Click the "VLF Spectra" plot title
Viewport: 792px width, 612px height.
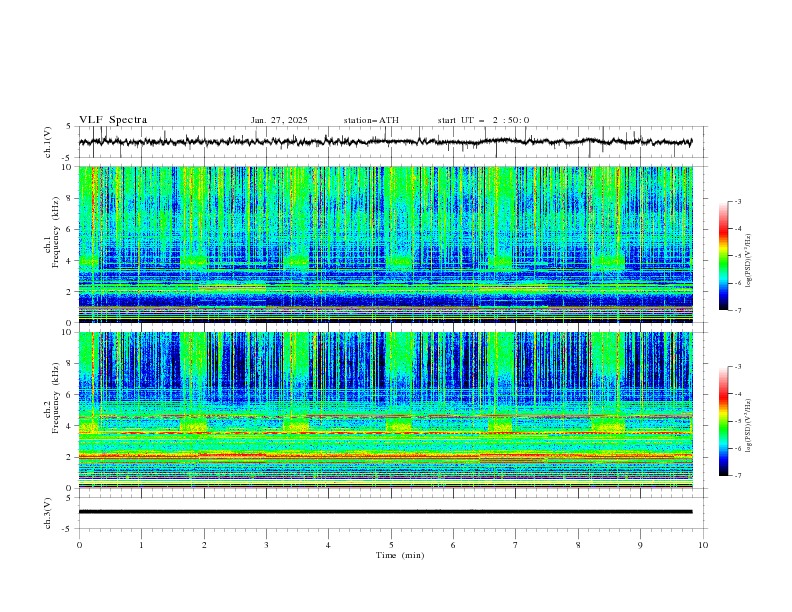click(113, 120)
